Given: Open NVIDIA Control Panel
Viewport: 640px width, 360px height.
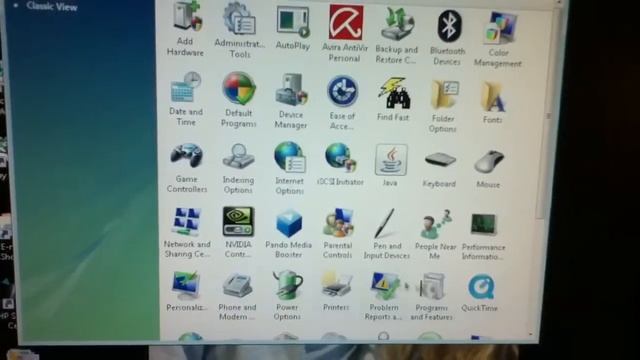Looking at the screenshot, I should pyautogui.click(x=238, y=222).
